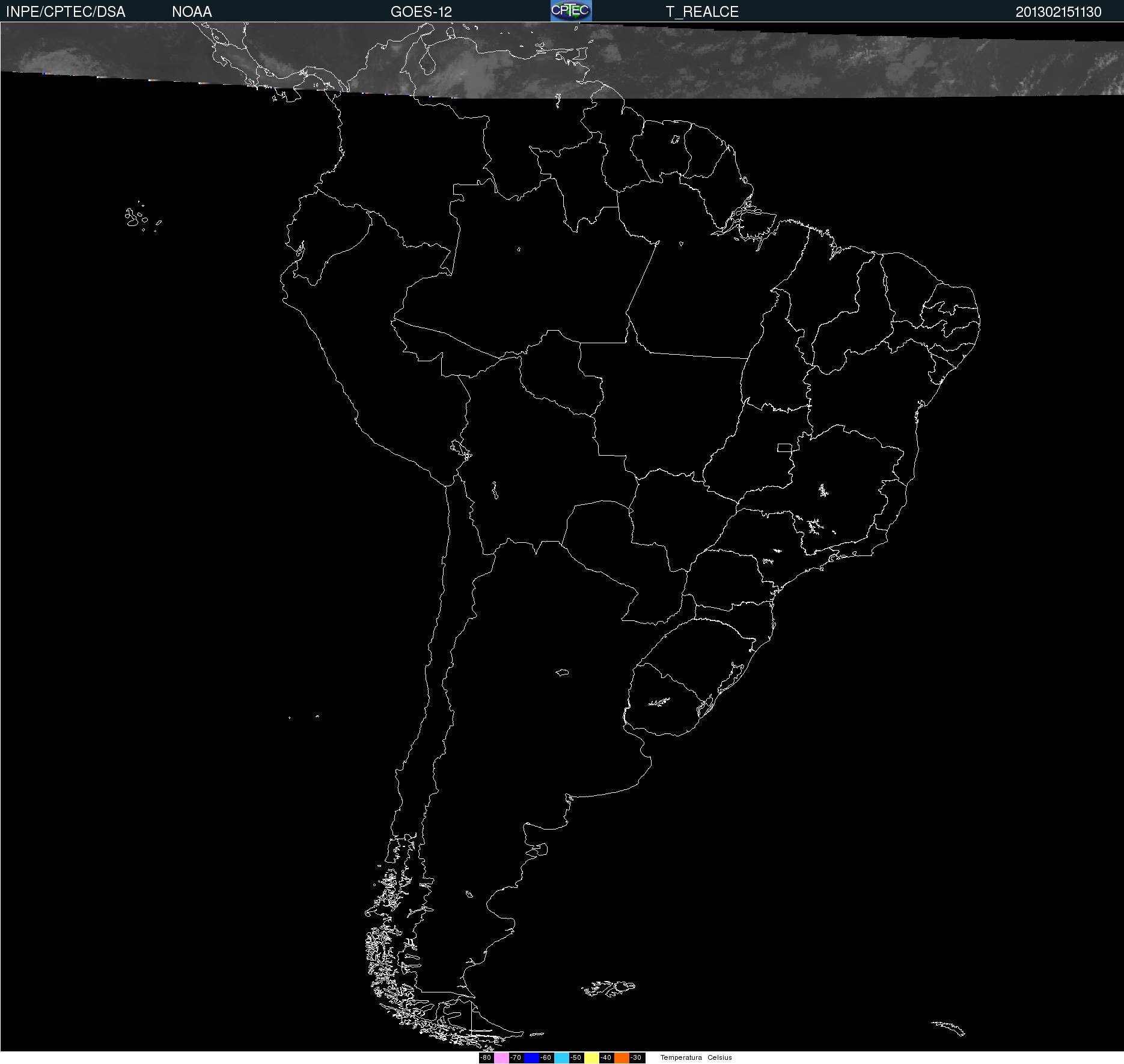Click the INPE/CPTEC/DSA header text
Viewport: 1124px width, 1064px height.
[x=66, y=12]
